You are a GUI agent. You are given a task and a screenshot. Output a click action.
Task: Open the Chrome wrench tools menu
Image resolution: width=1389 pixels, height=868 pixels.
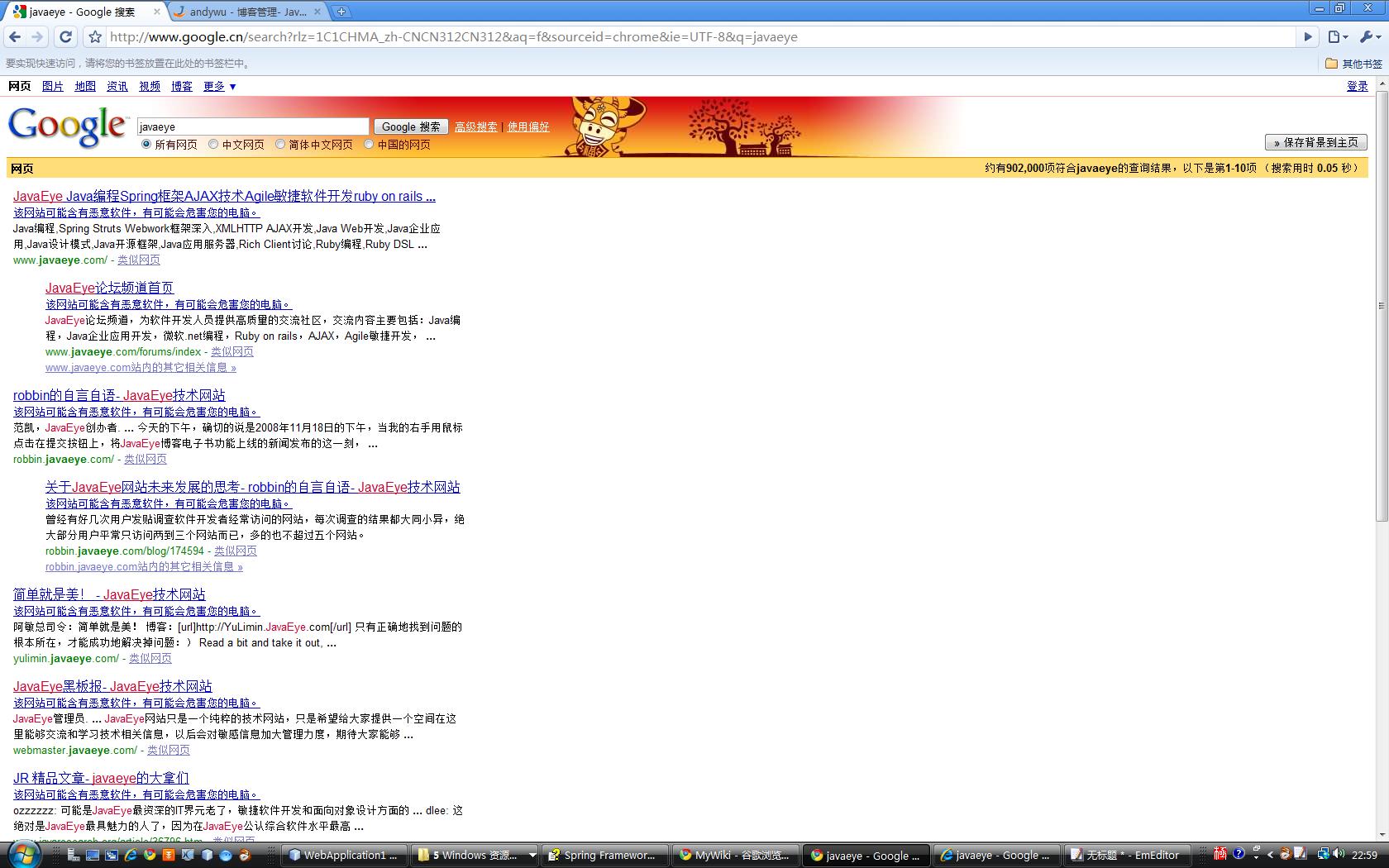[1370, 36]
